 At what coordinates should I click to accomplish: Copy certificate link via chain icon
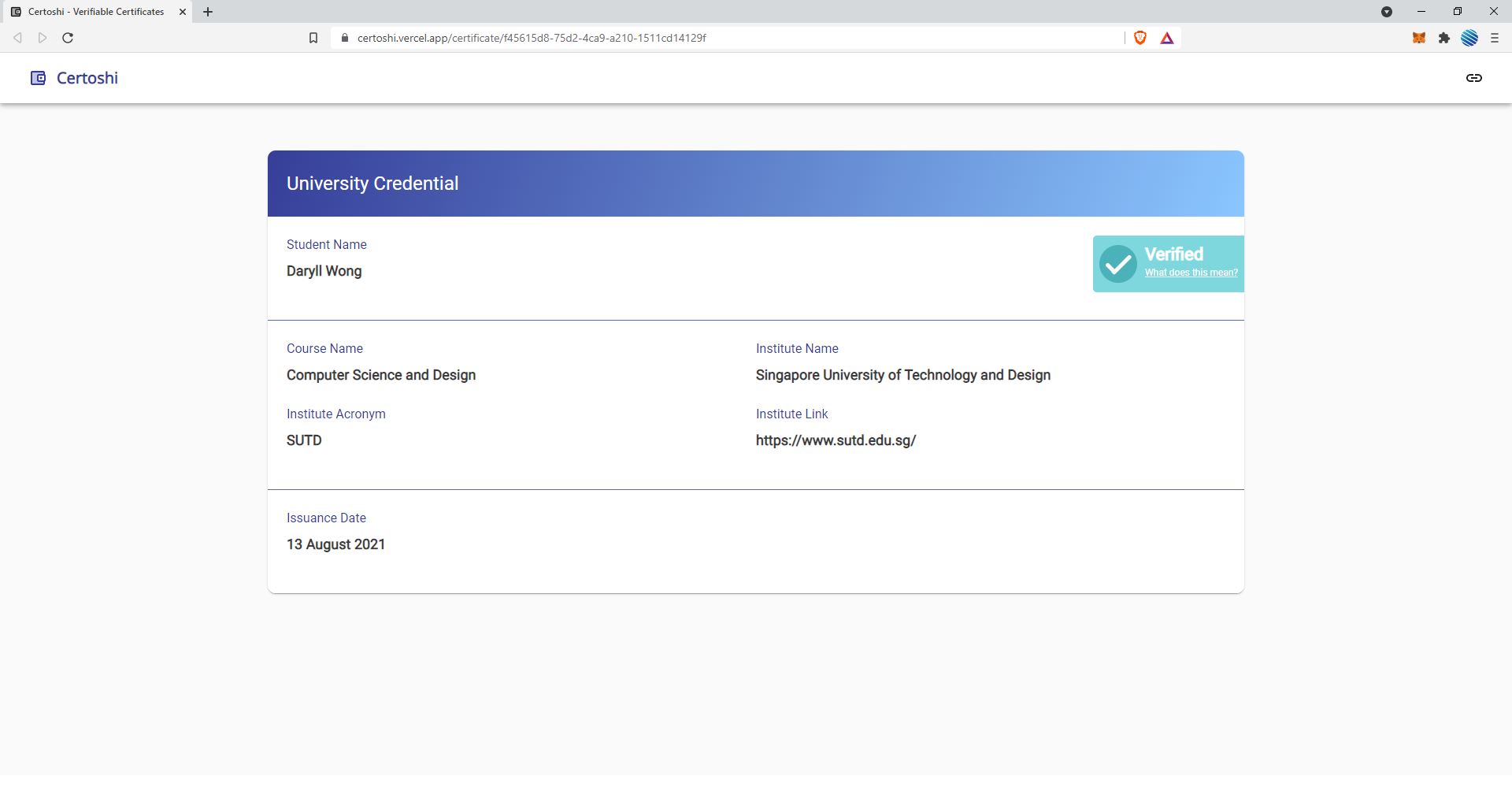[x=1473, y=78]
